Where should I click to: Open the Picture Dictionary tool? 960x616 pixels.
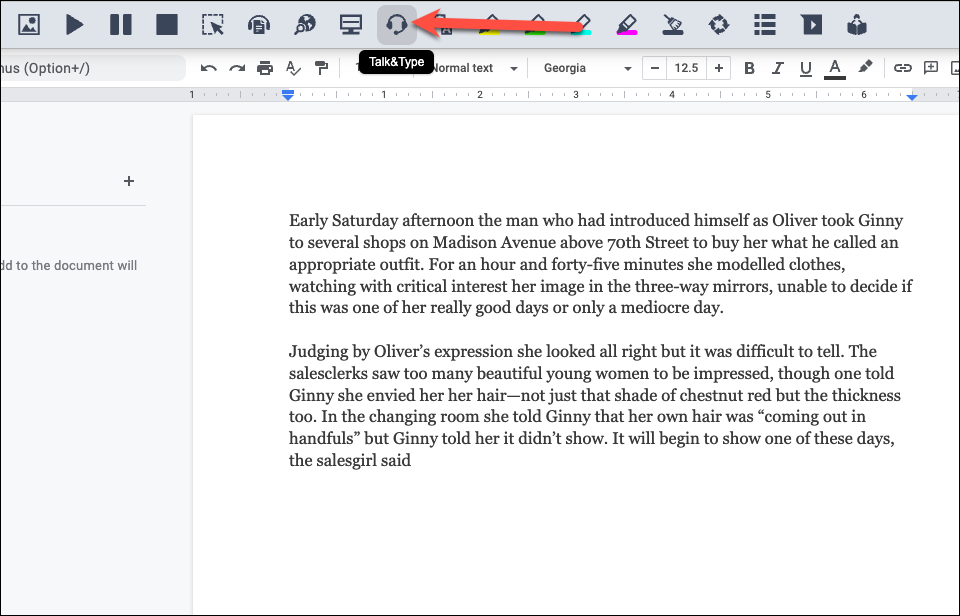click(x=29, y=25)
